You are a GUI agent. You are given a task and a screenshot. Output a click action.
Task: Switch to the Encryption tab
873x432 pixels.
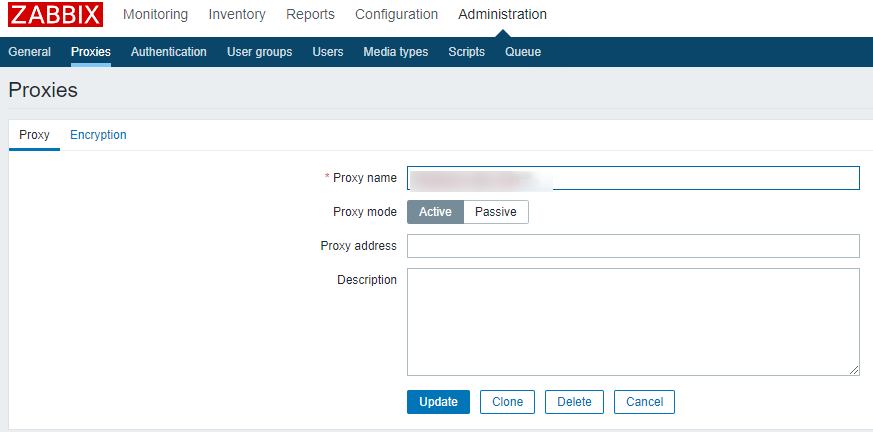pos(98,135)
